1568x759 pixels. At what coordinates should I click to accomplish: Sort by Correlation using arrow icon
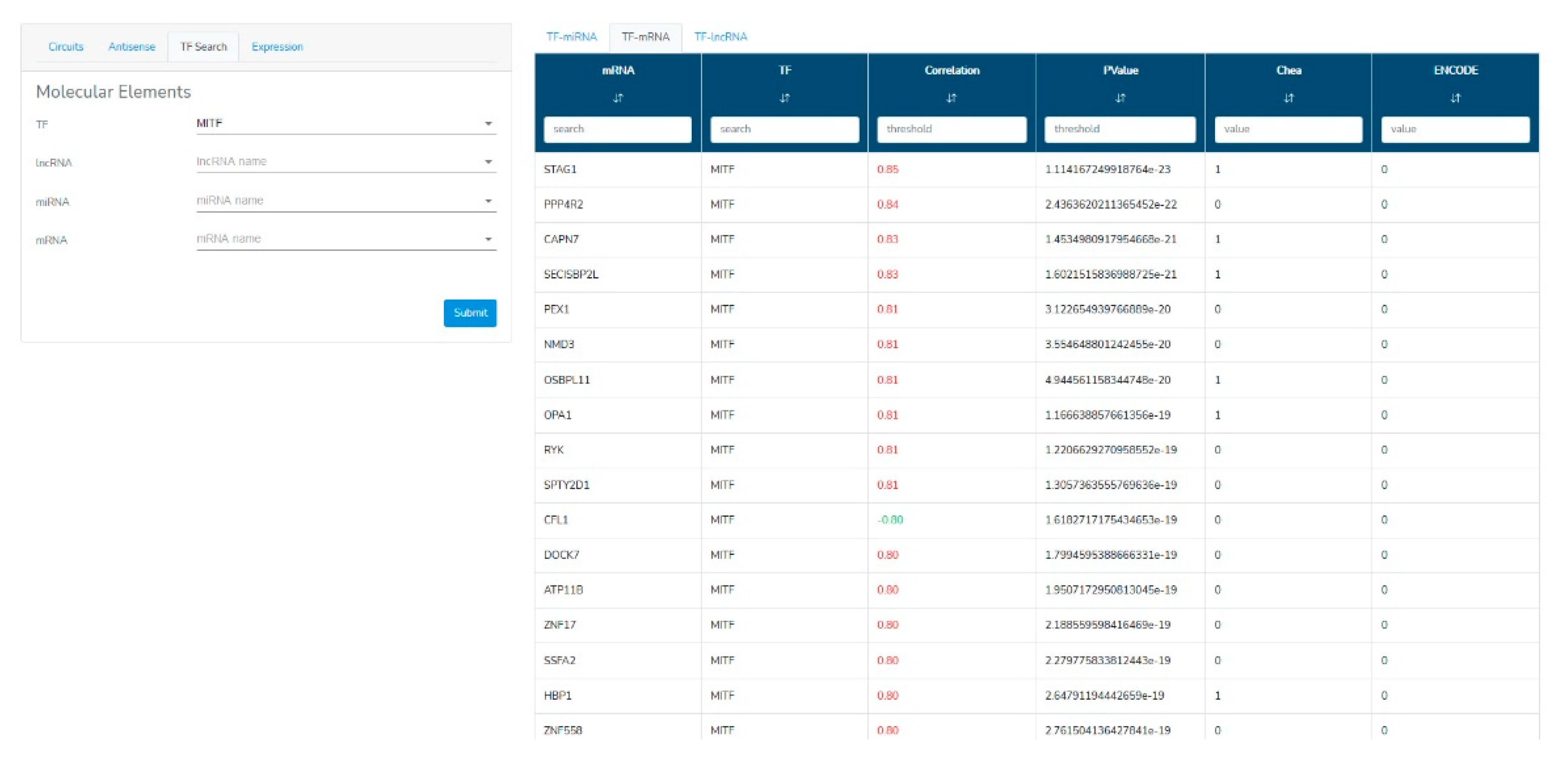[952, 97]
